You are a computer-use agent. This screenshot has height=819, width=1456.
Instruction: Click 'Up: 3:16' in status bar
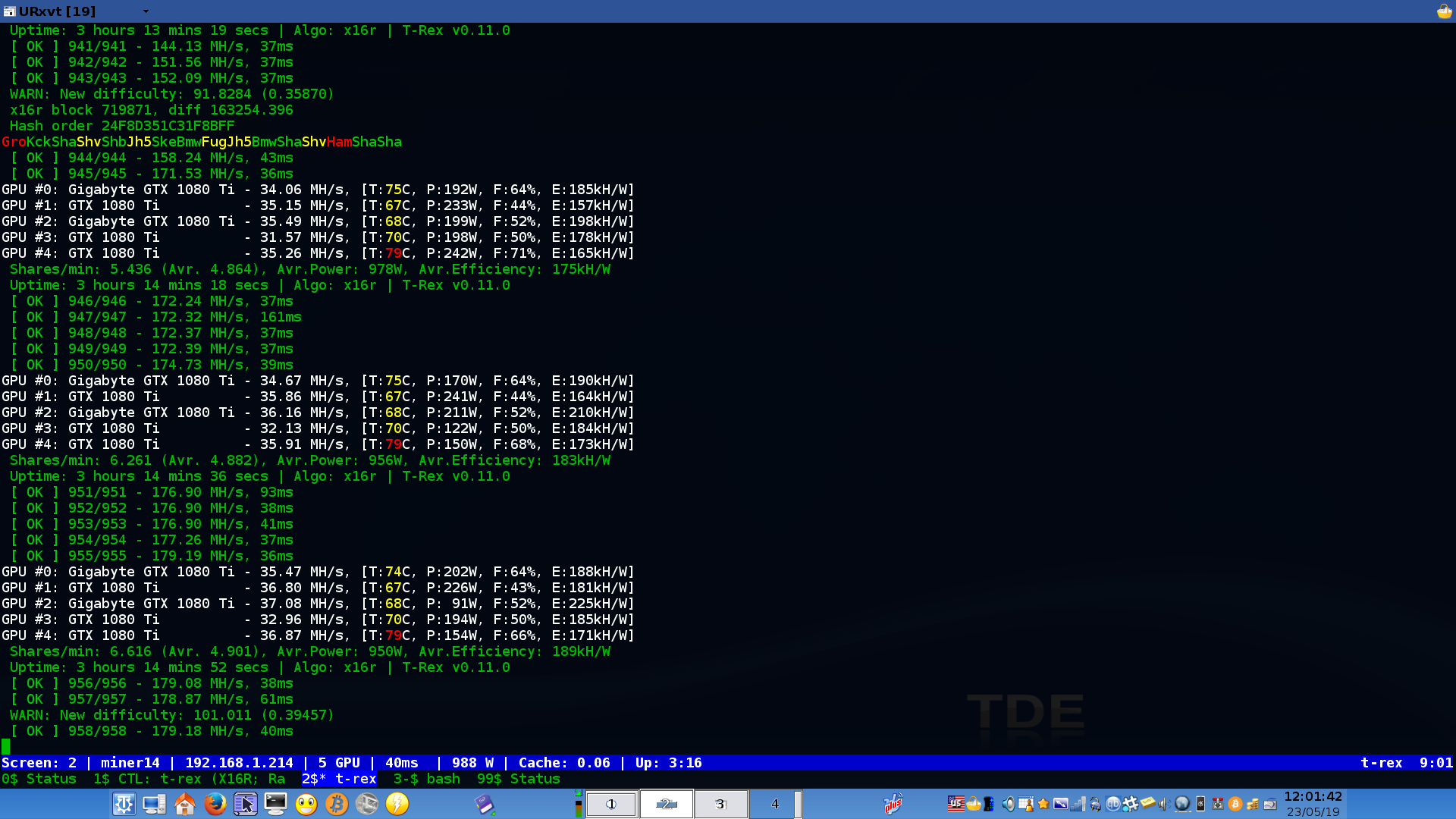(x=669, y=763)
